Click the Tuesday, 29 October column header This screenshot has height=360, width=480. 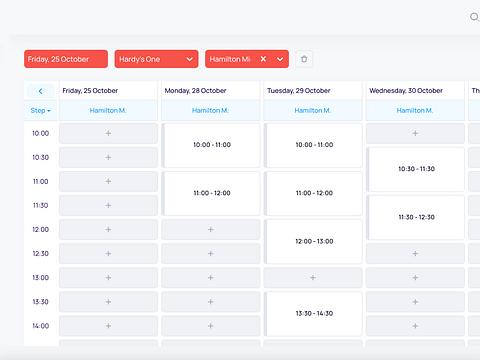coord(299,91)
